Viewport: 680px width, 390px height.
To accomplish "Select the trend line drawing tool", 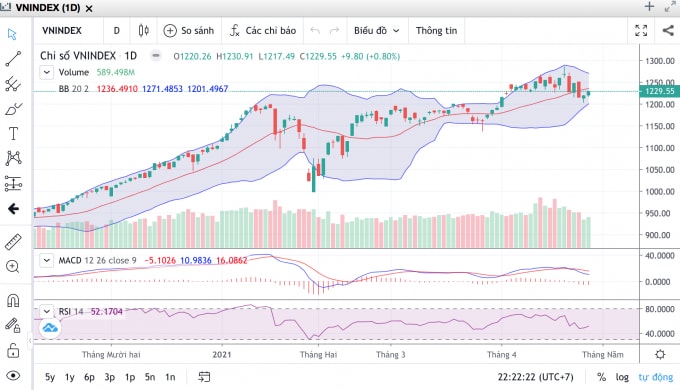I will [13, 59].
